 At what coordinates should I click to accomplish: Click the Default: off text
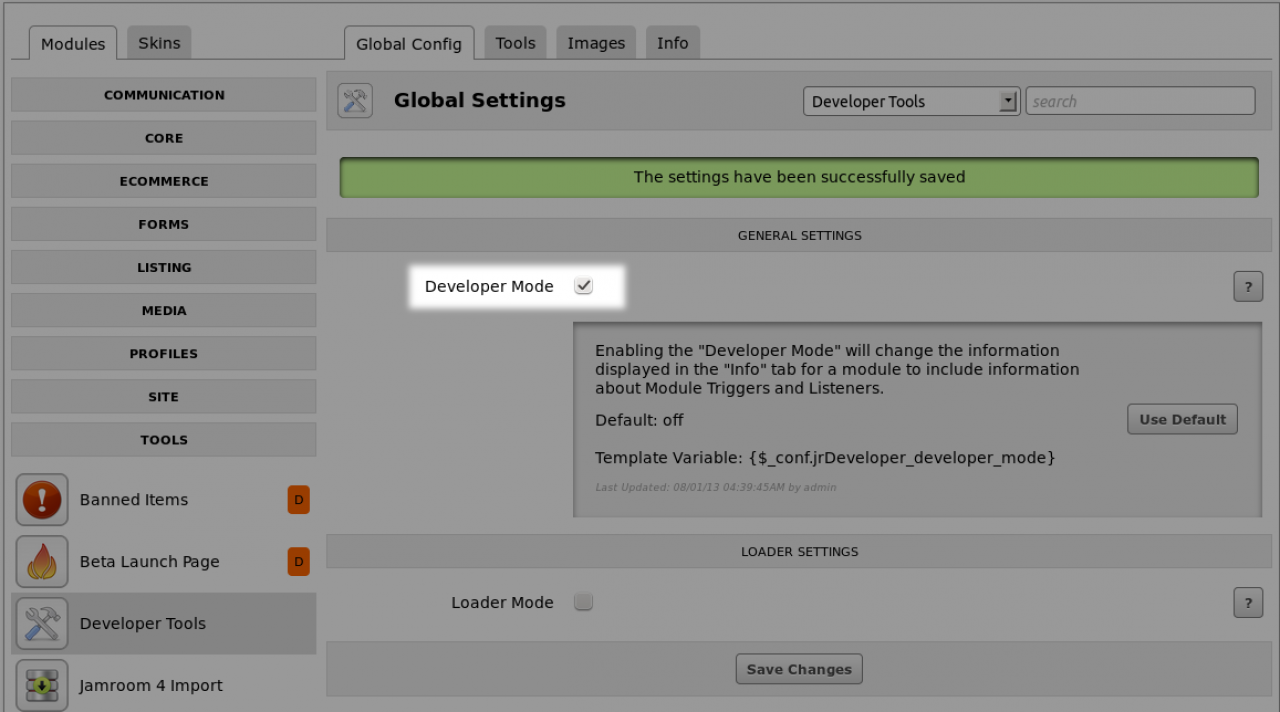[639, 420]
